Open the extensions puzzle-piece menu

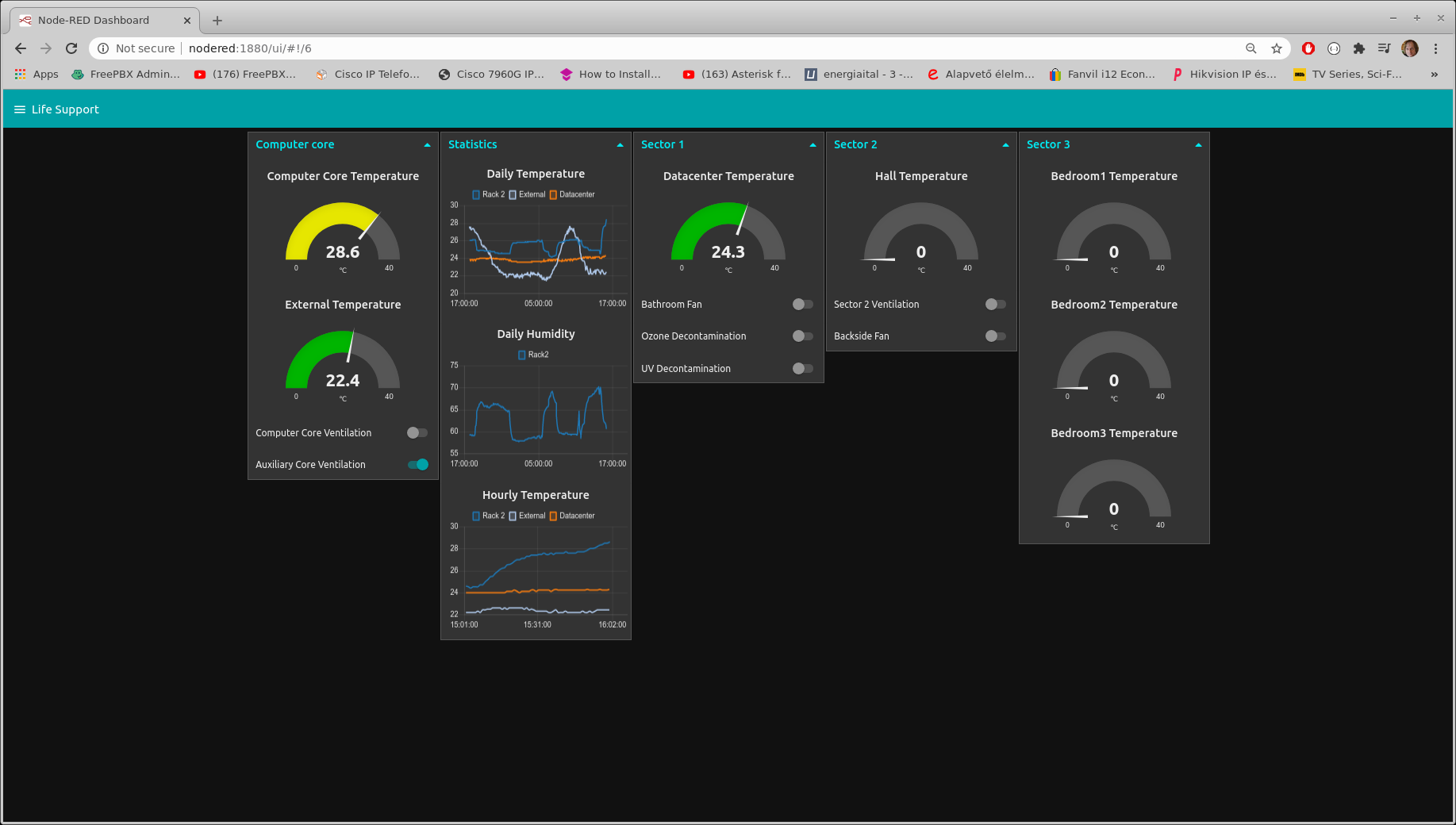(x=1359, y=48)
